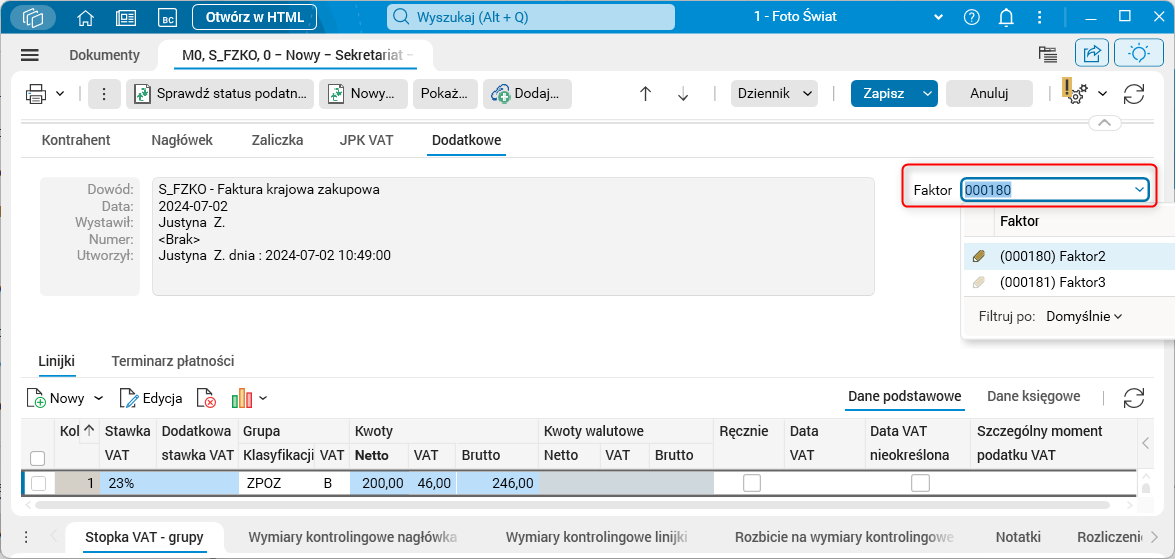
Task: Click the Zapisz save button
Action: 884,94
